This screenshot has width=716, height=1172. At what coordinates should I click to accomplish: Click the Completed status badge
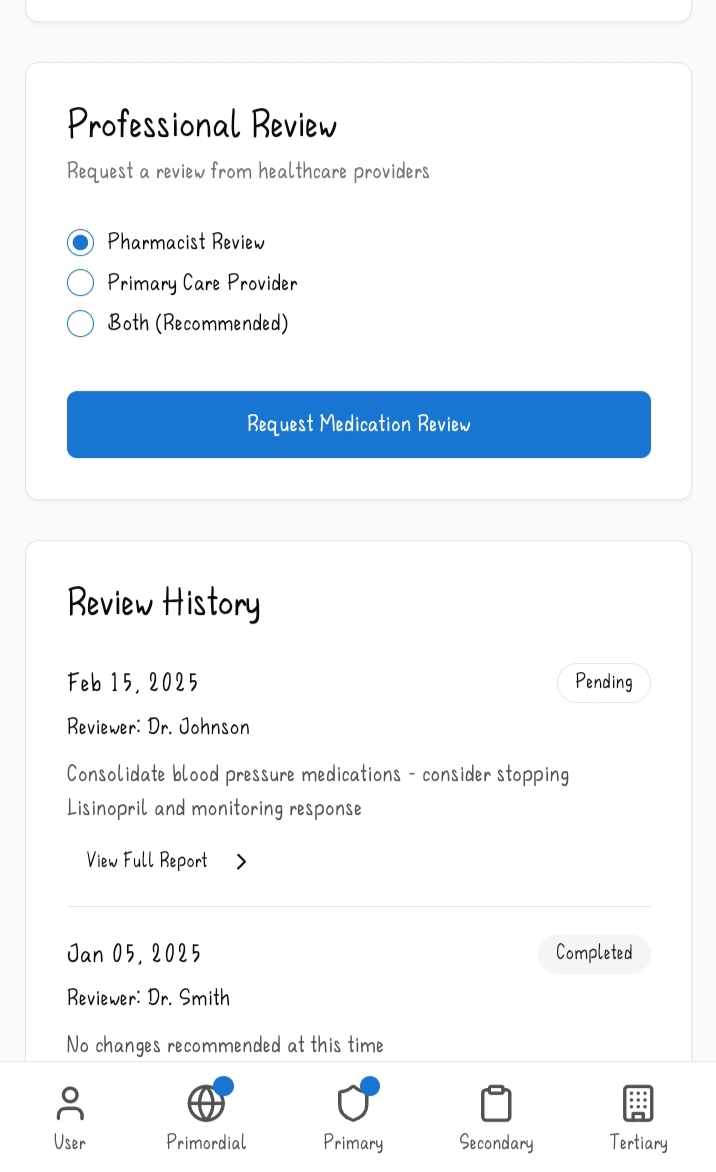(x=594, y=953)
